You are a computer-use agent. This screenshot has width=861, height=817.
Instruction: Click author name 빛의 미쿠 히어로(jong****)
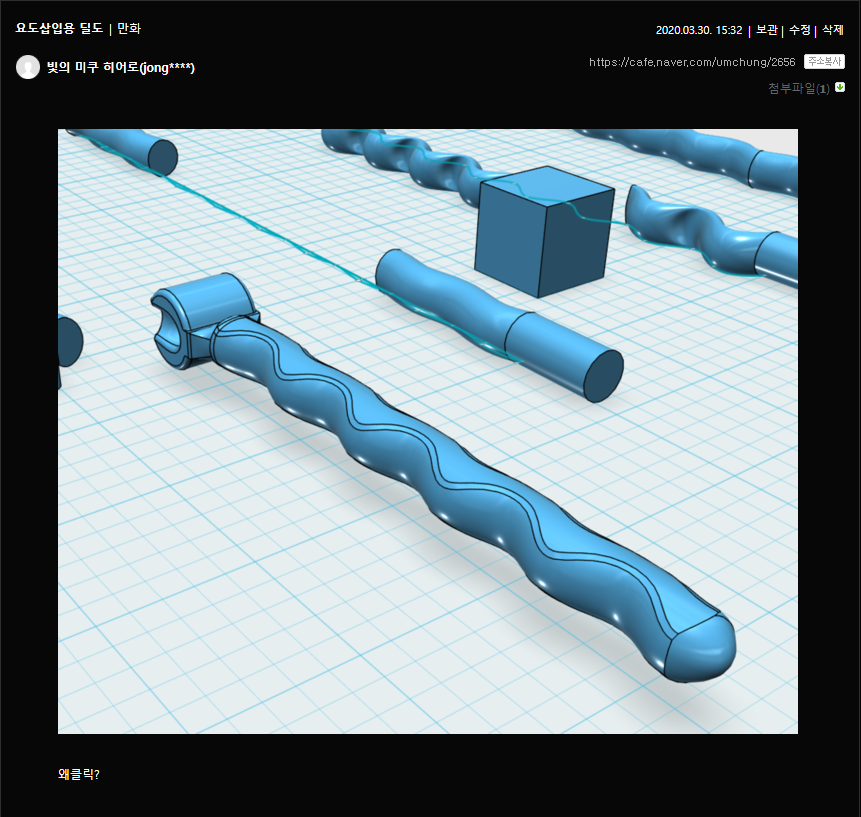tap(121, 68)
